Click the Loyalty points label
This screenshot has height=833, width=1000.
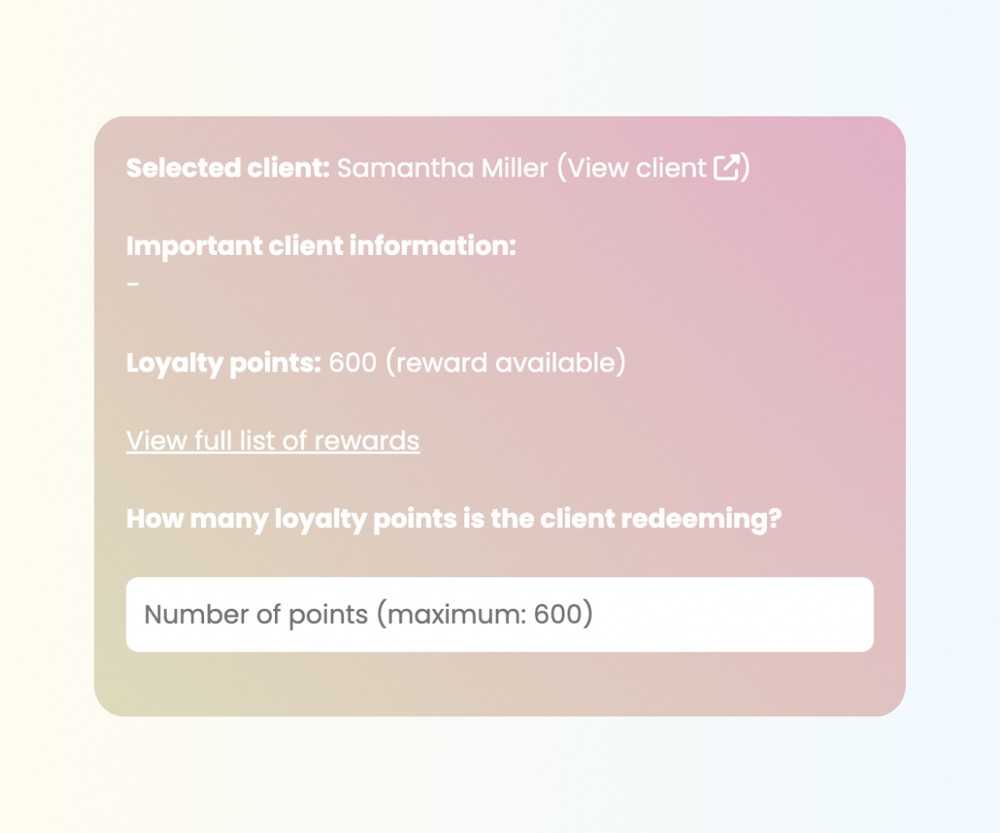coord(223,362)
